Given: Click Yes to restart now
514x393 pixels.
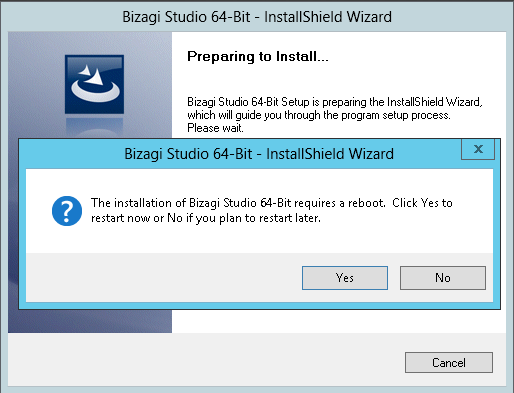Looking at the screenshot, I should click(345, 278).
